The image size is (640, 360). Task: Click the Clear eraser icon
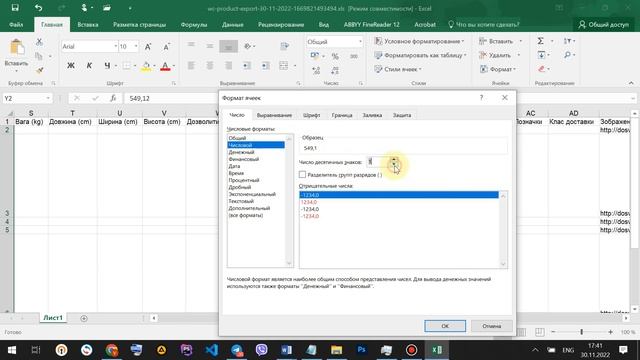[542, 69]
